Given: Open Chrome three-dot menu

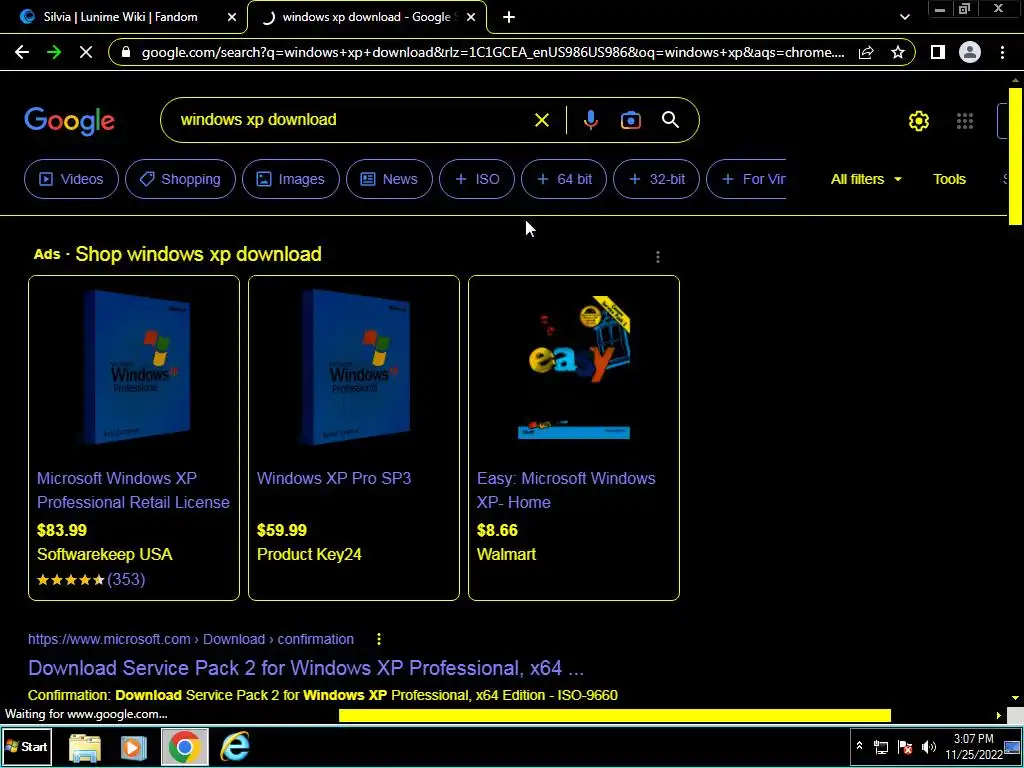Looking at the screenshot, I should click(x=1002, y=52).
